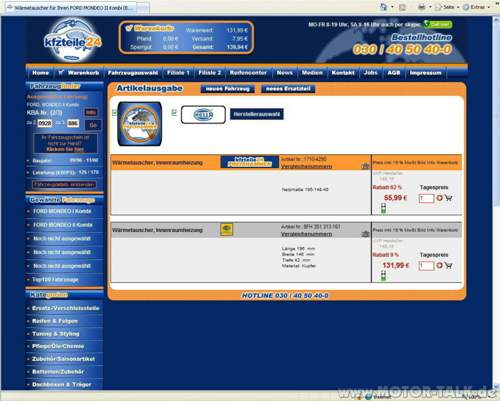Select the Hella manufacturer logo

click(x=203, y=115)
